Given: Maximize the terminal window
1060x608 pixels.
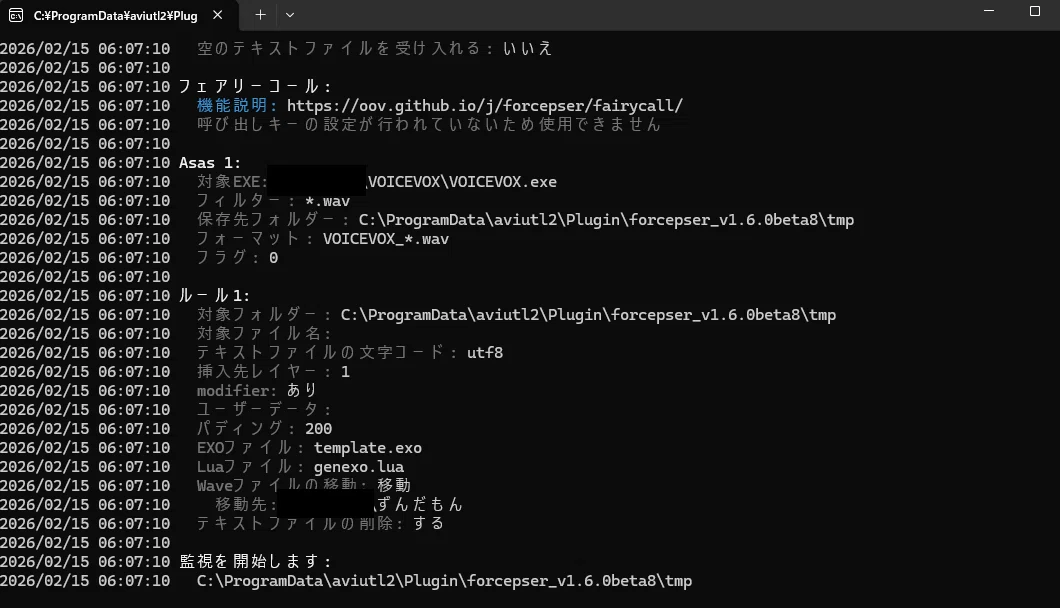Looking at the screenshot, I should click(x=1034, y=11).
